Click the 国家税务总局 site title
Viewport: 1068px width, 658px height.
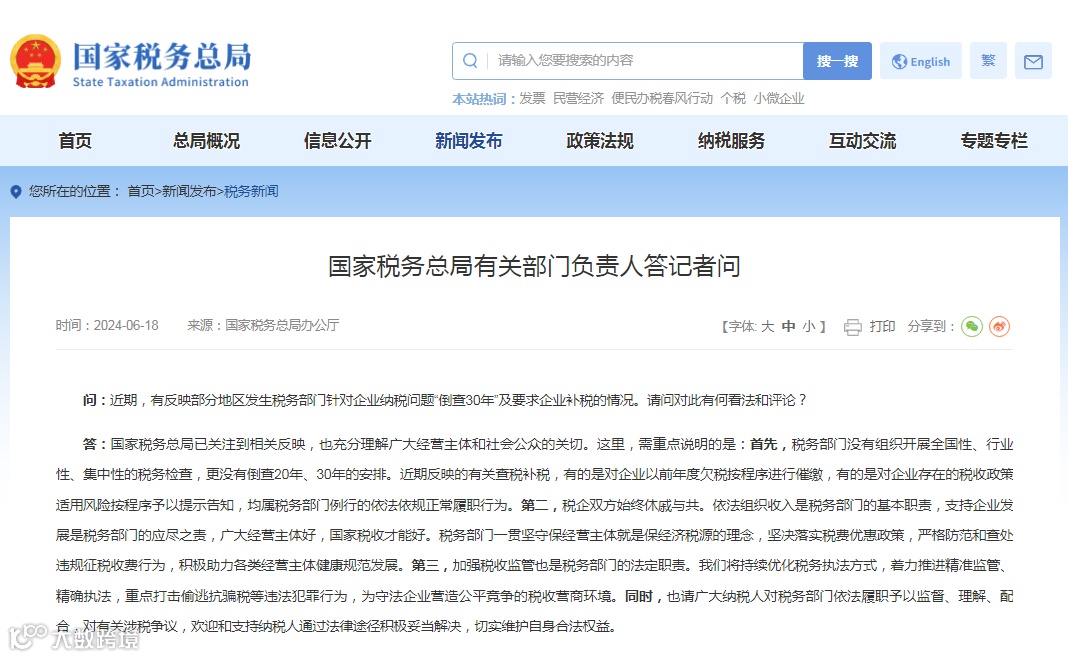(162, 56)
